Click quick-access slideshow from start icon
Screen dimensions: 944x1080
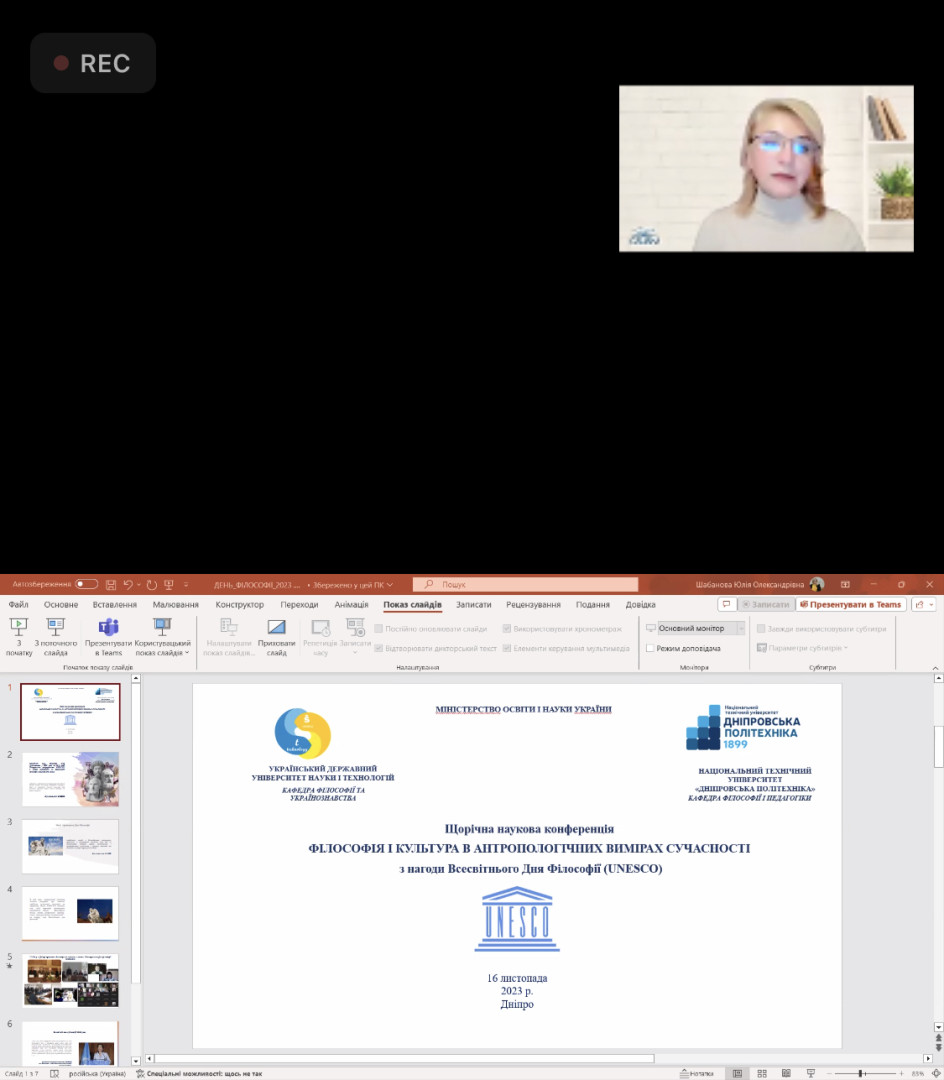pyautogui.click(x=169, y=584)
